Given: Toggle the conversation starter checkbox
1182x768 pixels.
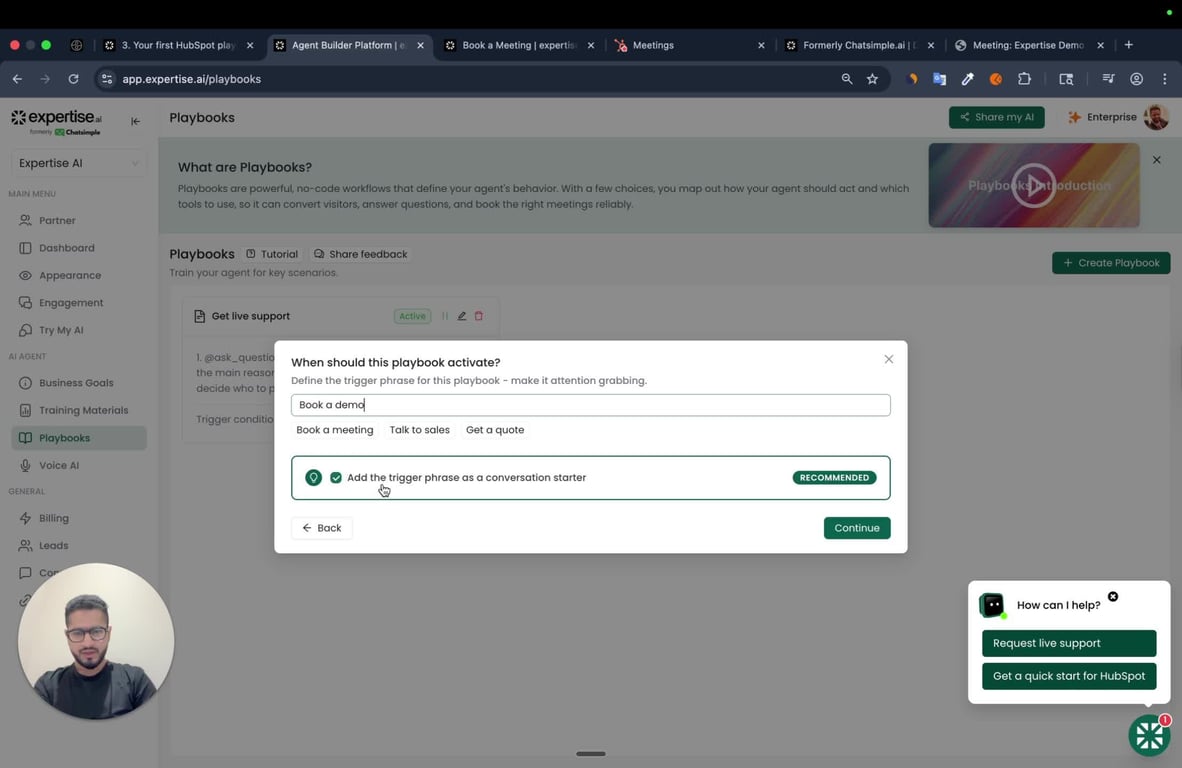Looking at the screenshot, I should click(335, 477).
